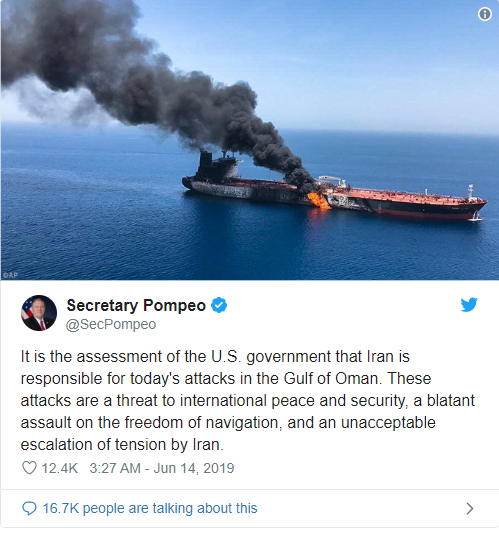Click the words 'Gulf of Oman' in the tweet

point(331,379)
